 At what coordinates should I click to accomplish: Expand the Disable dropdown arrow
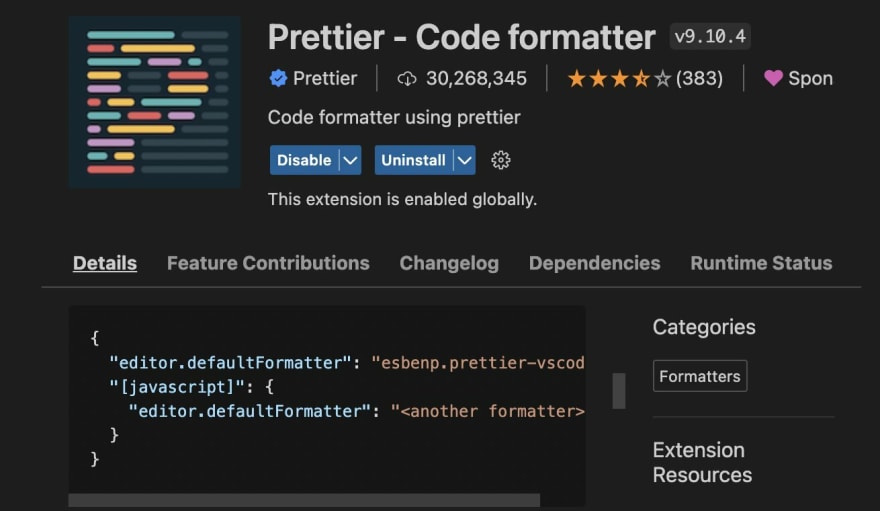click(350, 160)
